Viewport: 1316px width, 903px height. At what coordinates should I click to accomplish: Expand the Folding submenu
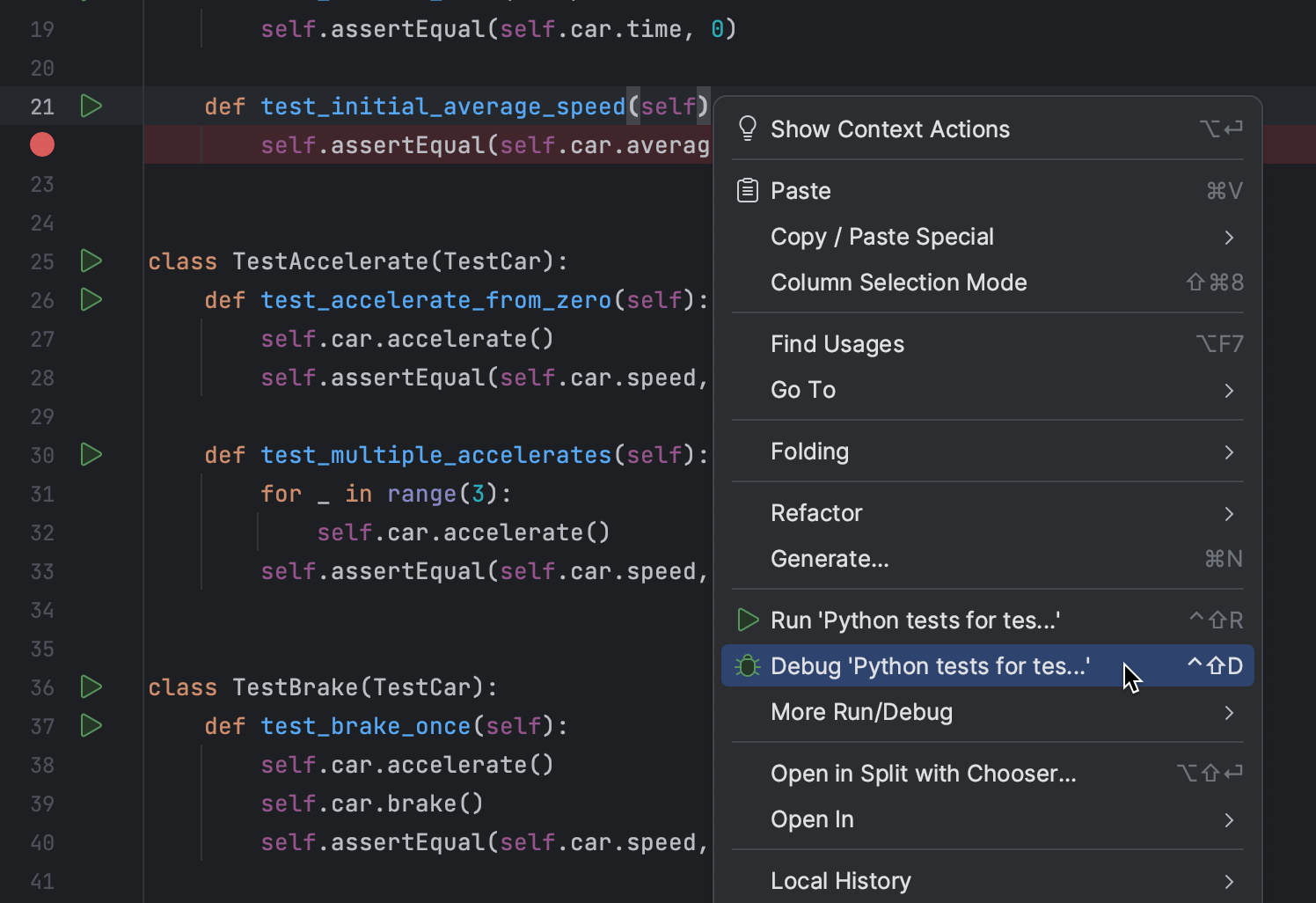point(809,451)
